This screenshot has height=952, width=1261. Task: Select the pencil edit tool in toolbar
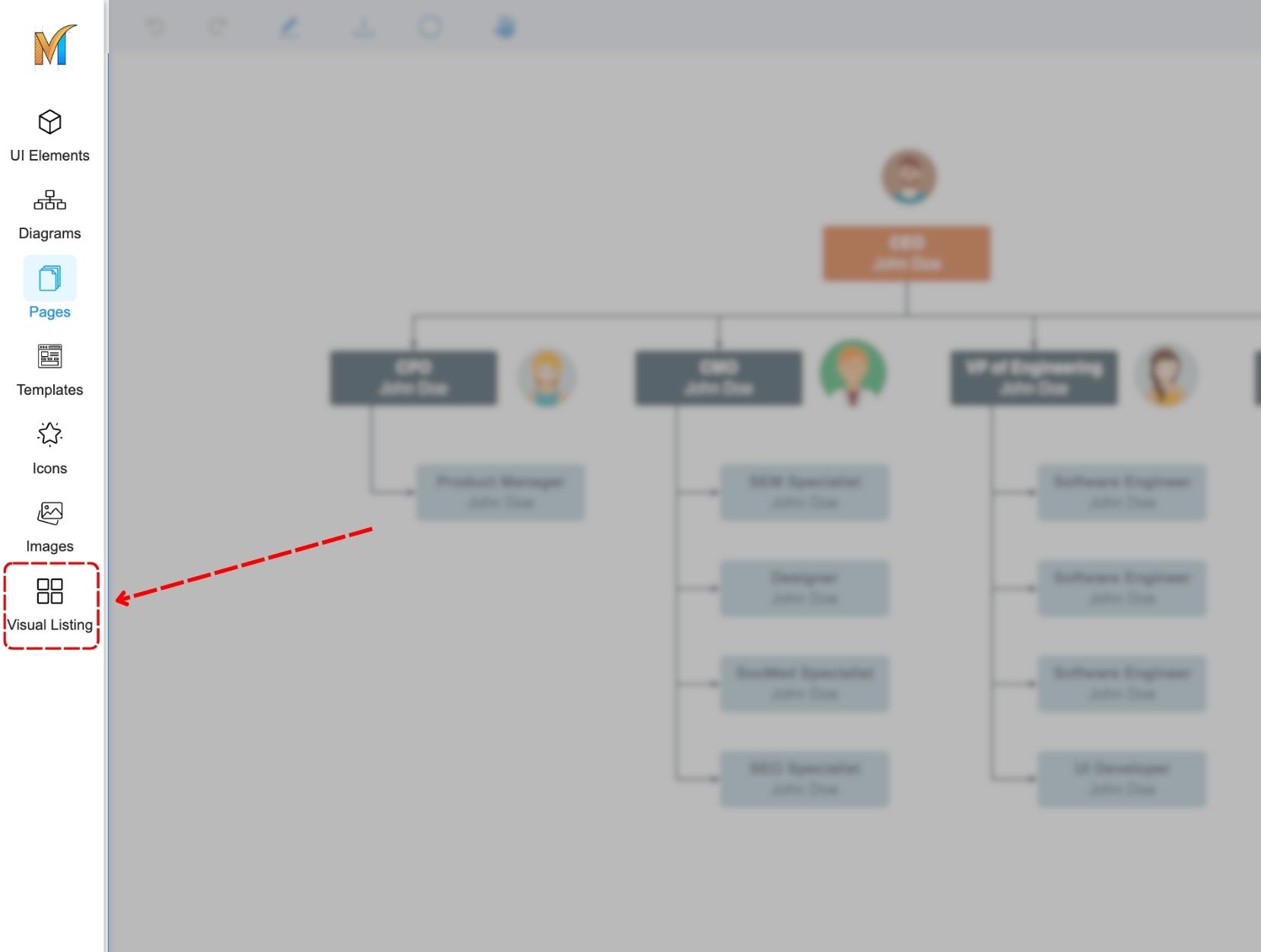[289, 28]
